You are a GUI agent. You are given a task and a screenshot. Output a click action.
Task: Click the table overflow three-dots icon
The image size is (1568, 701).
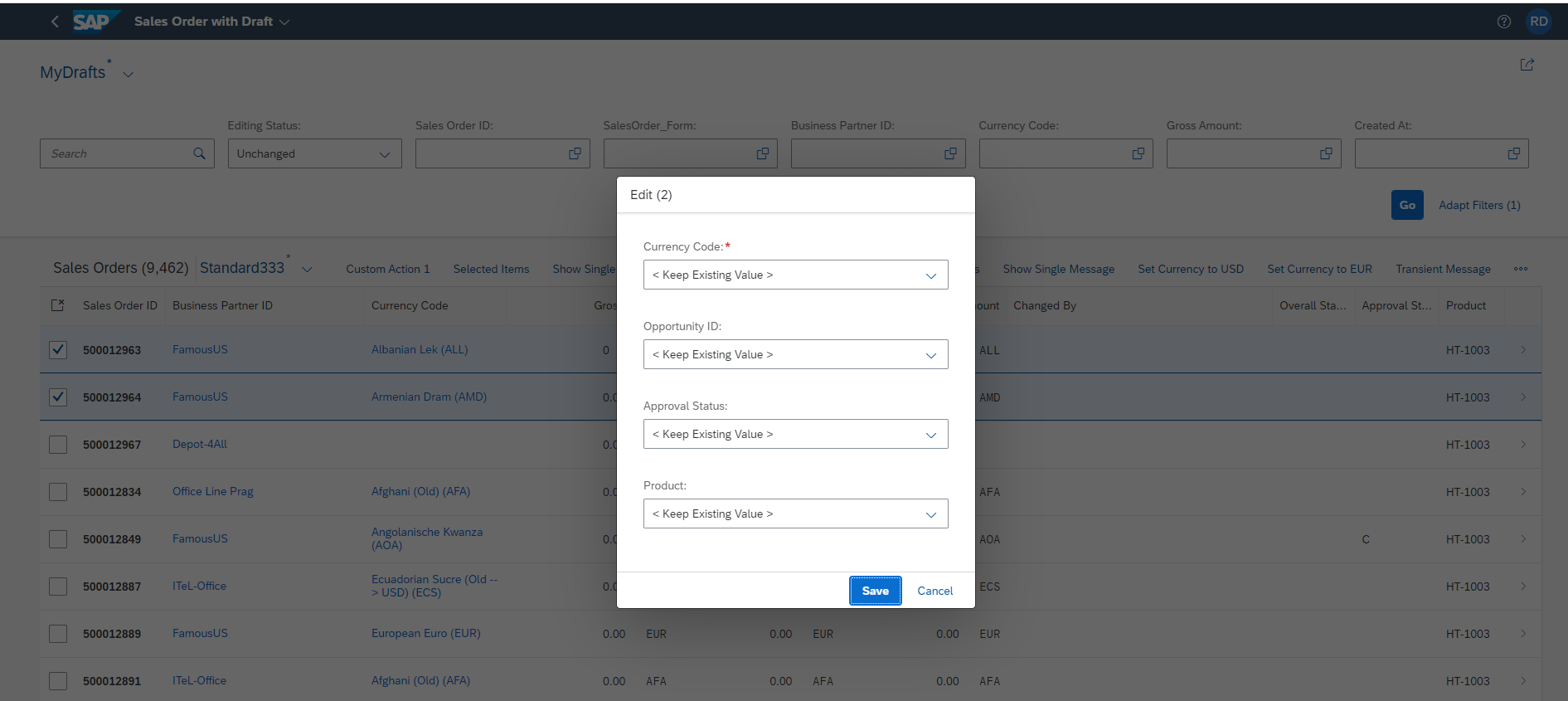(x=1521, y=269)
